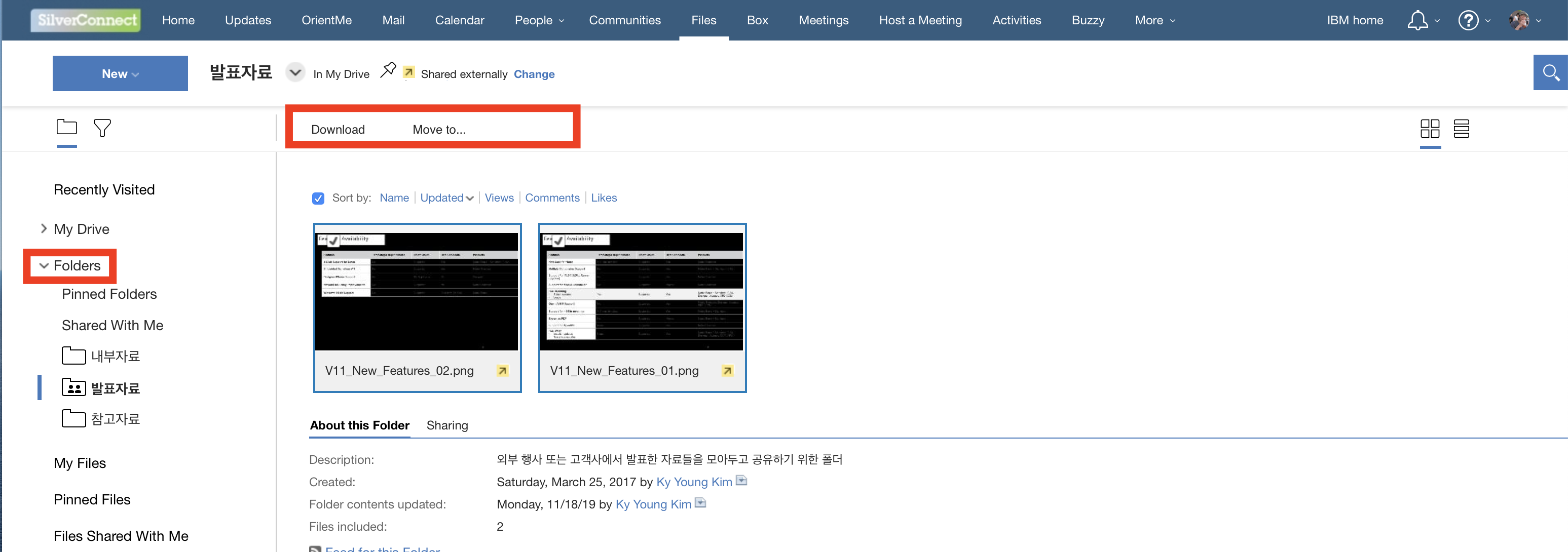Switch to list view layout icon
1568x552 pixels.
pos(1461,128)
